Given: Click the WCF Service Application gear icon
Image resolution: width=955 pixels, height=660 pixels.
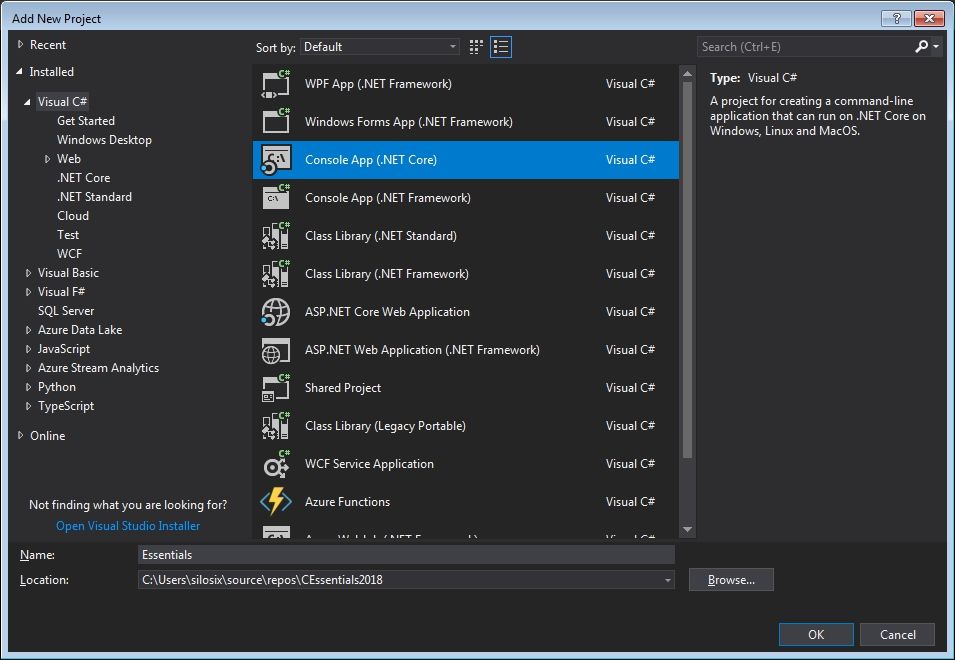Looking at the screenshot, I should pyautogui.click(x=275, y=464).
